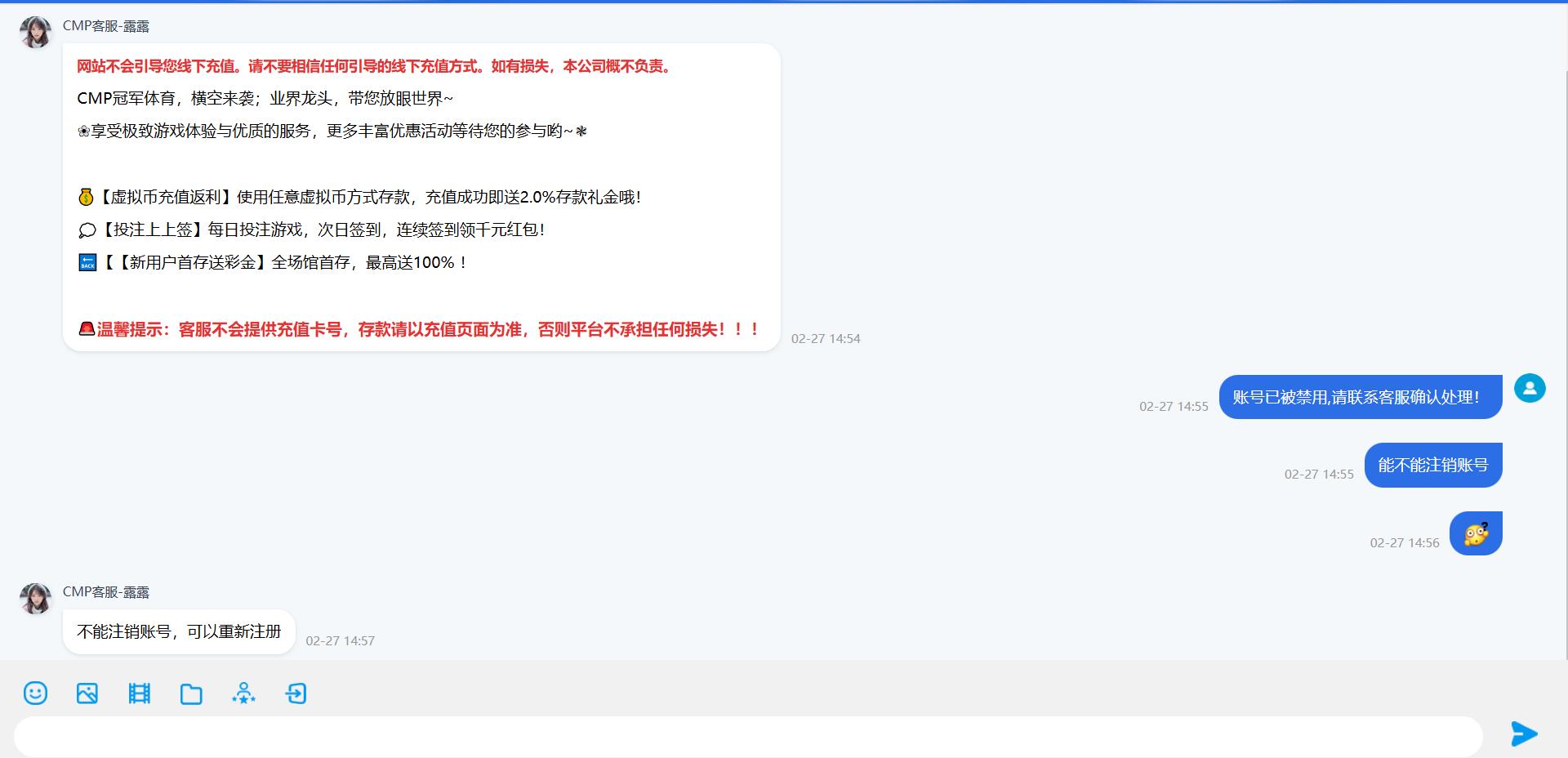Image resolution: width=1568 pixels, height=758 pixels.
Task: Click the message input field
Action: pos(735,736)
